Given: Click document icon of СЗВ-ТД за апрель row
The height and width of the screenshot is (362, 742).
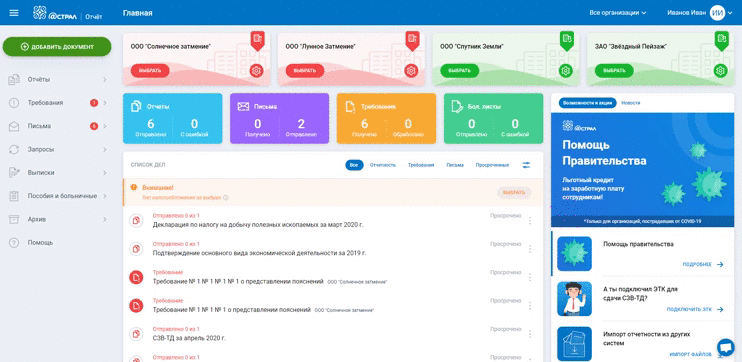Looking at the screenshot, I should (136, 334).
